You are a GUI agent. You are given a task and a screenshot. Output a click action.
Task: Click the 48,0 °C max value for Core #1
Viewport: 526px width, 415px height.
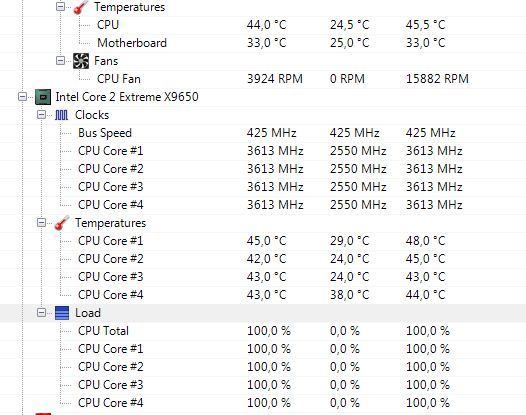(425, 241)
